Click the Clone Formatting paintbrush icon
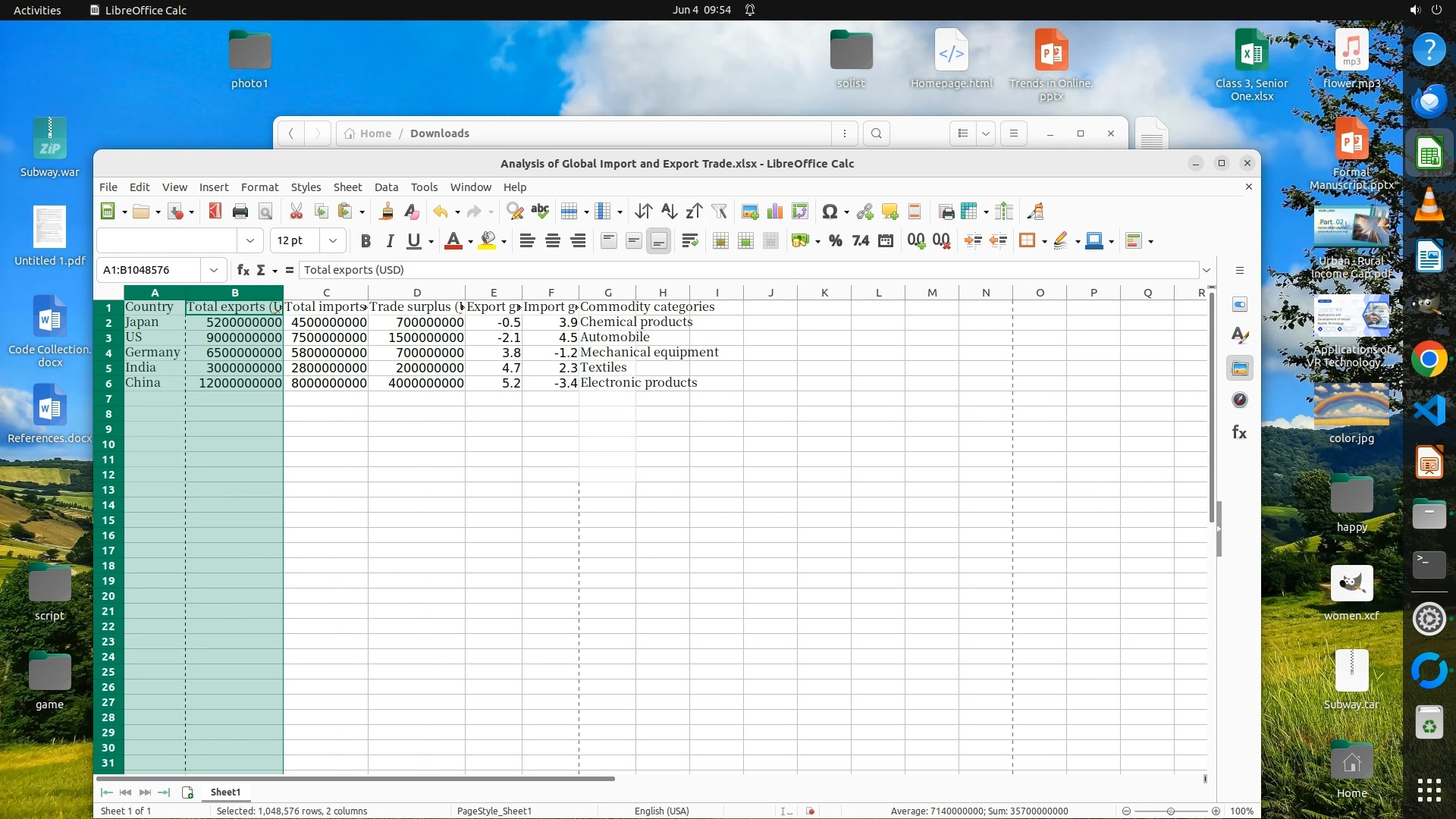Viewport: 1456px width, 819px height. 386,212
